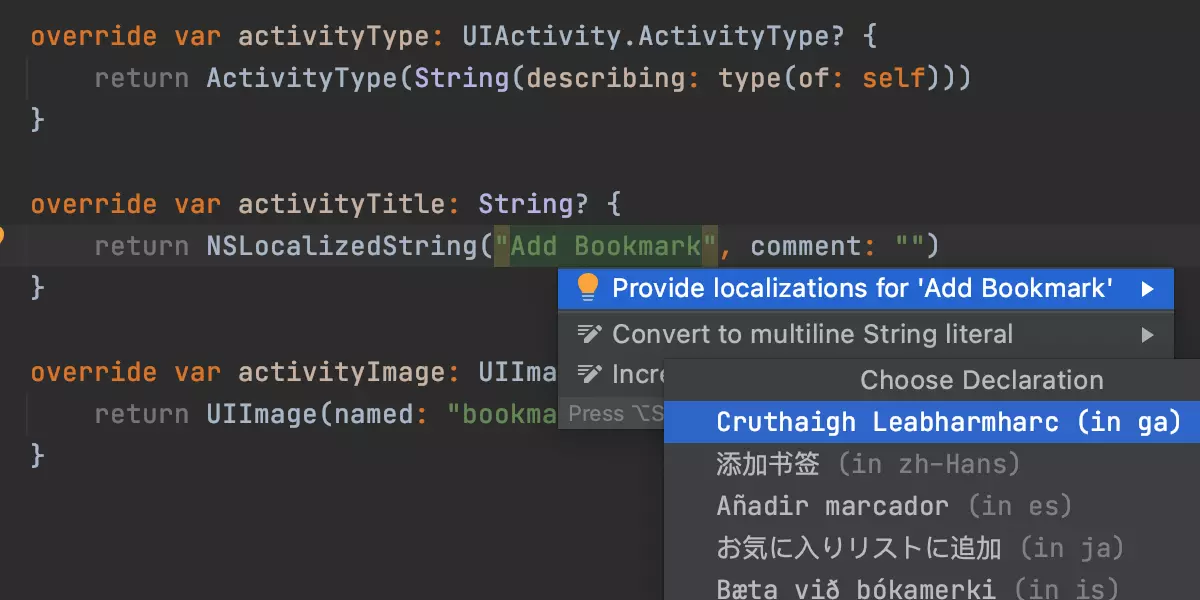Click the gutter lightbulb on the NSLocalizedString line
The width and height of the screenshot is (1200, 600).
[x=2, y=236]
